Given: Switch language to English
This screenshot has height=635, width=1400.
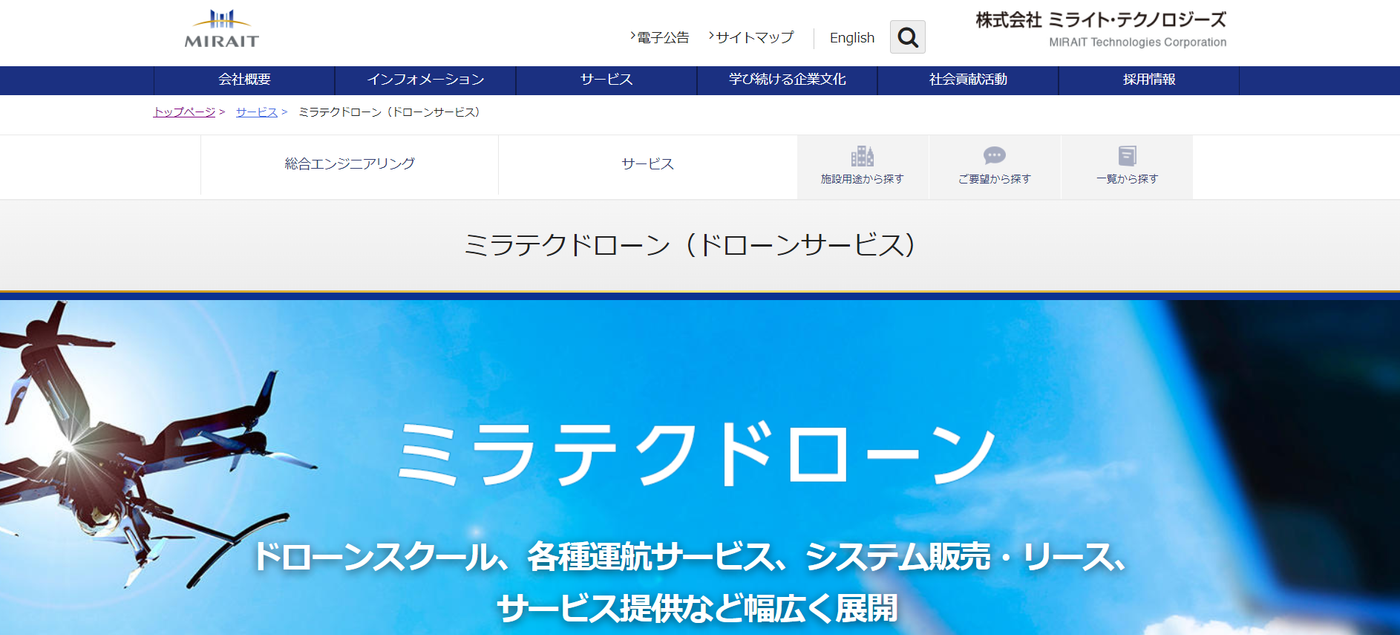Looking at the screenshot, I should tap(852, 37).
